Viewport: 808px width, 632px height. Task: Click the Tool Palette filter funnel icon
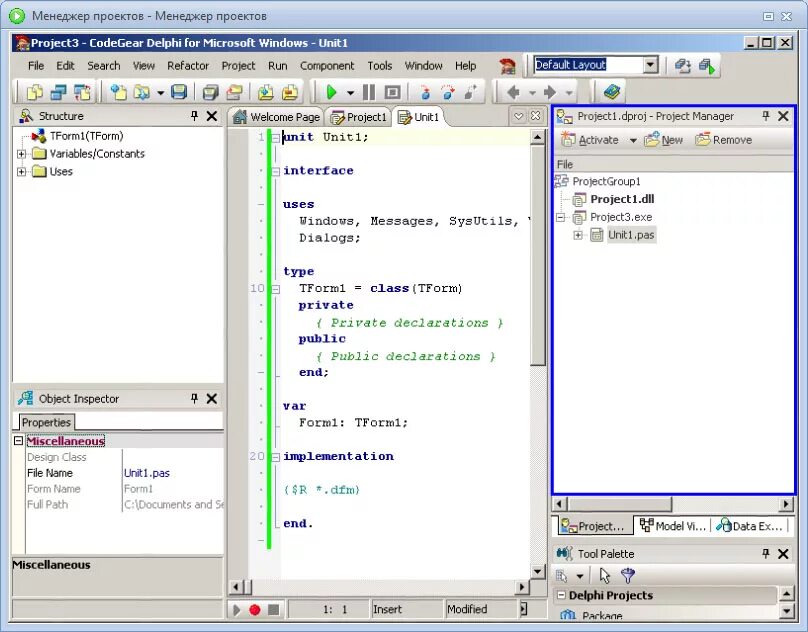(x=628, y=575)
